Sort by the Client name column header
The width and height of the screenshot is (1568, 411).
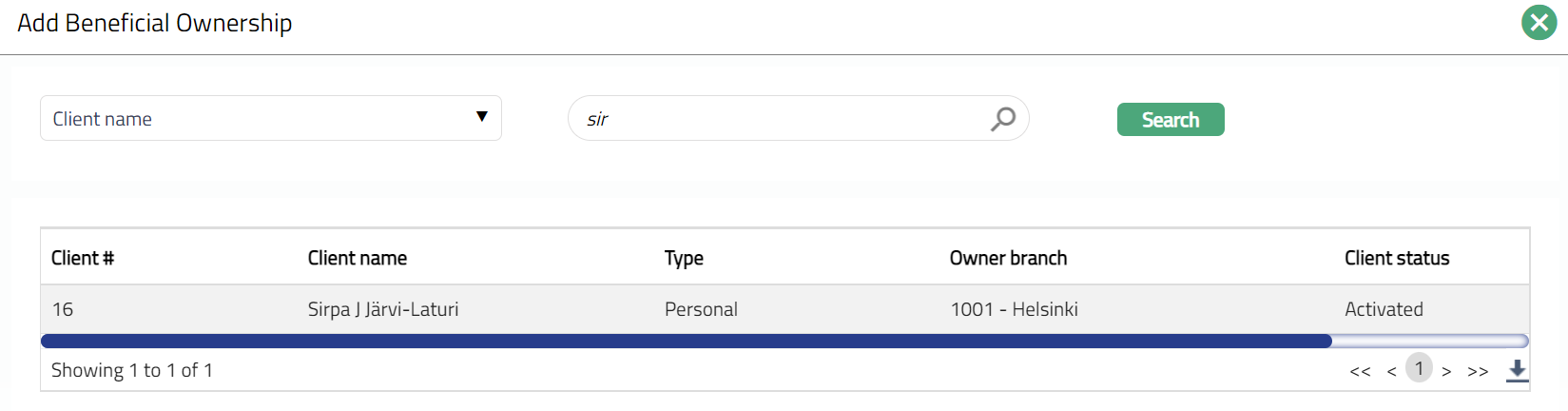click(358, 258)
